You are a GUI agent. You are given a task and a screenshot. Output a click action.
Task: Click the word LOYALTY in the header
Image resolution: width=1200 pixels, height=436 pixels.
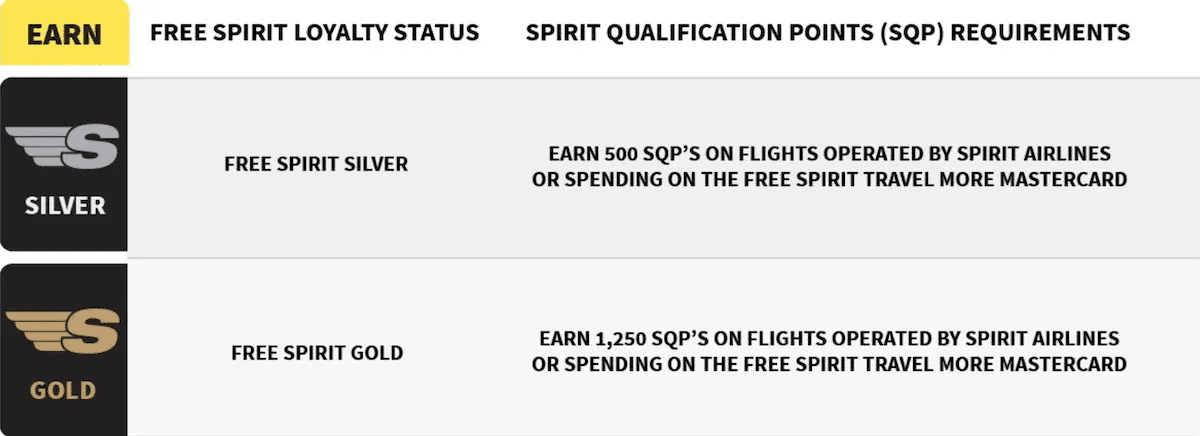(356, 33)
